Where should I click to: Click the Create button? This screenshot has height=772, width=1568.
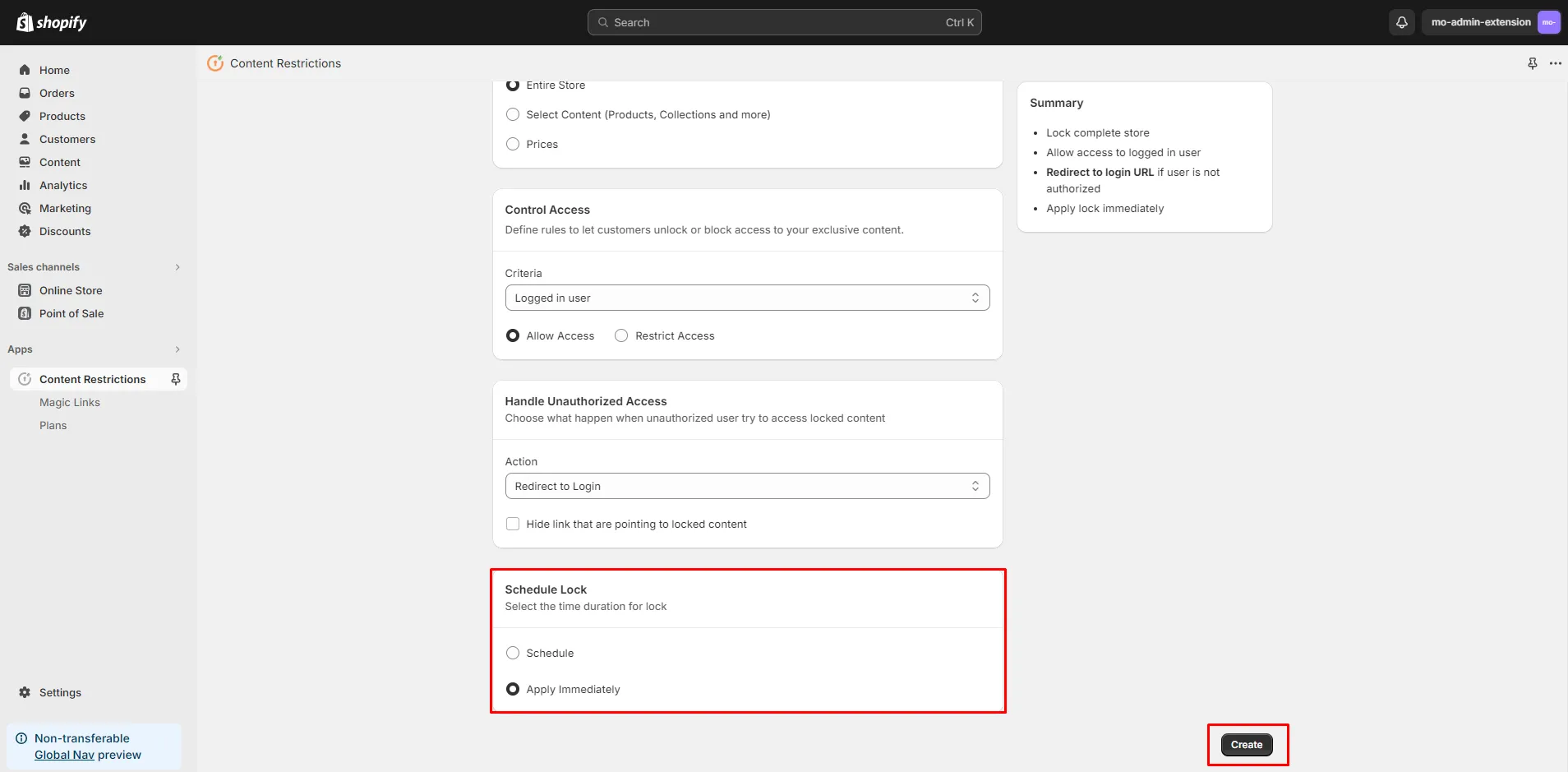pyautogui.click(x=1246, y=745)
